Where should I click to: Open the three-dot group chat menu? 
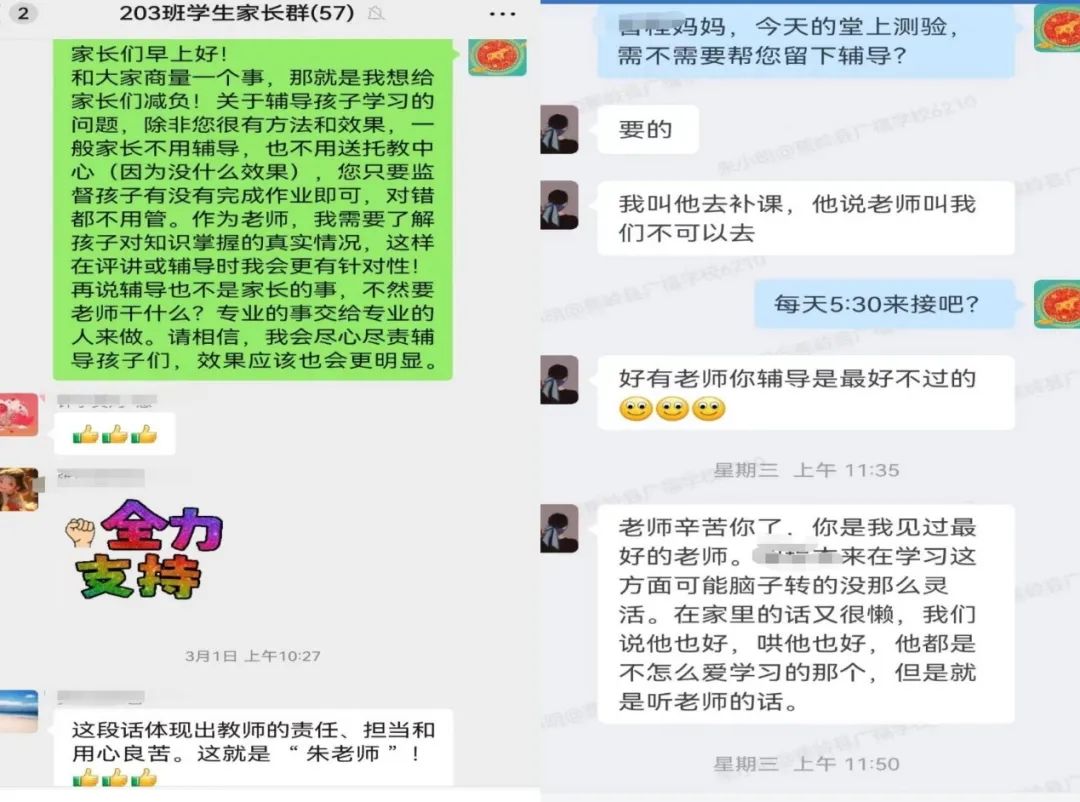click(502, 14)
